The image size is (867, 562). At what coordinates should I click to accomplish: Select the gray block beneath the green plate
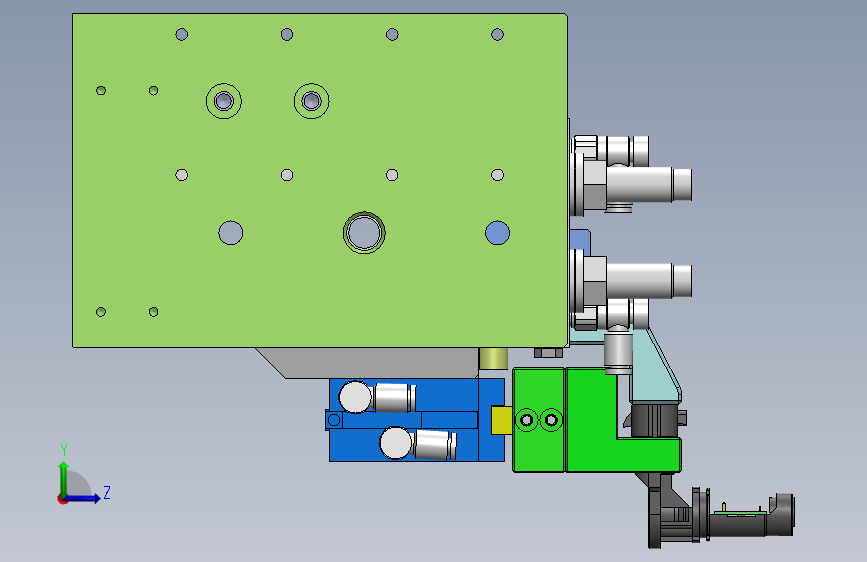(368, 363)
